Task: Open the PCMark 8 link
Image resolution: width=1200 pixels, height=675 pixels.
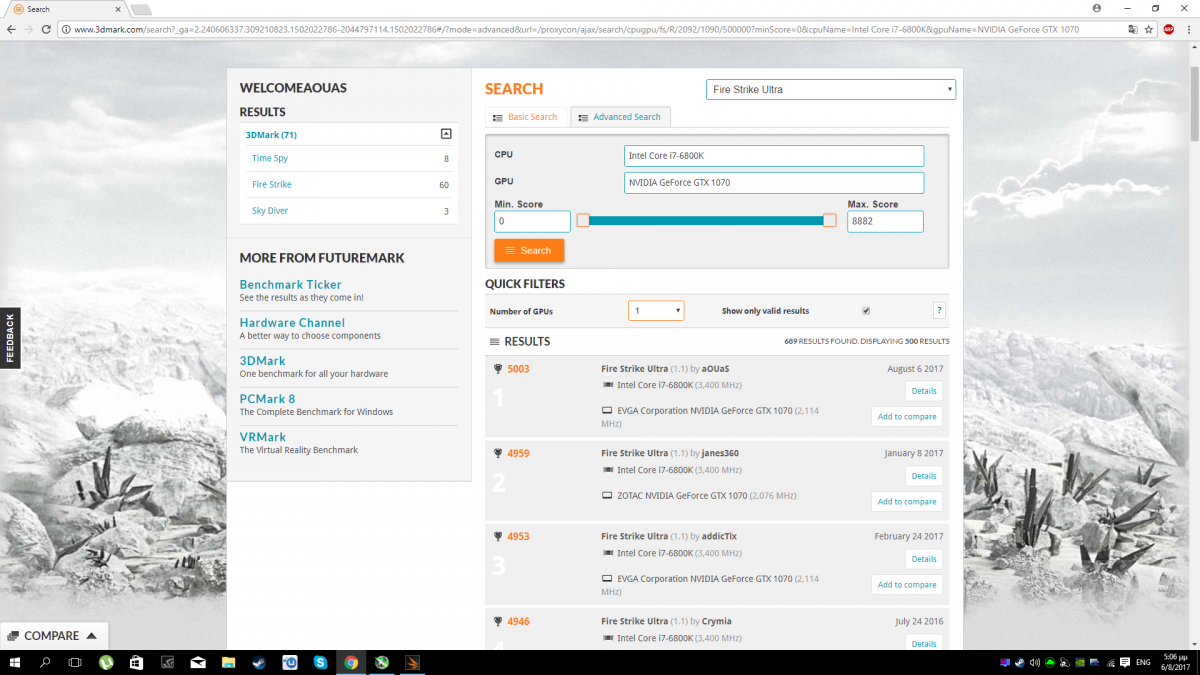Action: (267, 399)
